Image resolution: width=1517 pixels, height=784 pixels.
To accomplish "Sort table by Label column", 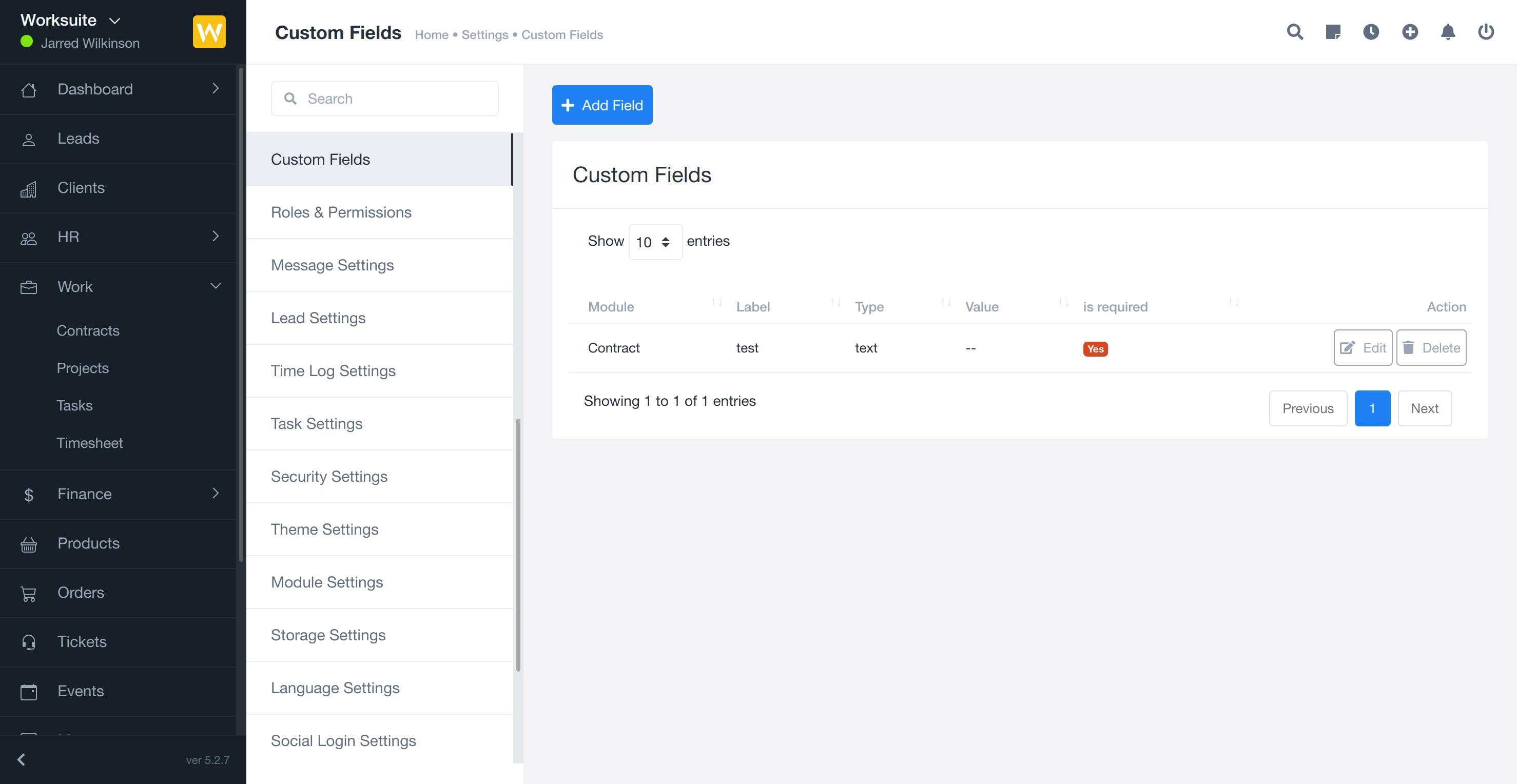I will coord(753,307).
